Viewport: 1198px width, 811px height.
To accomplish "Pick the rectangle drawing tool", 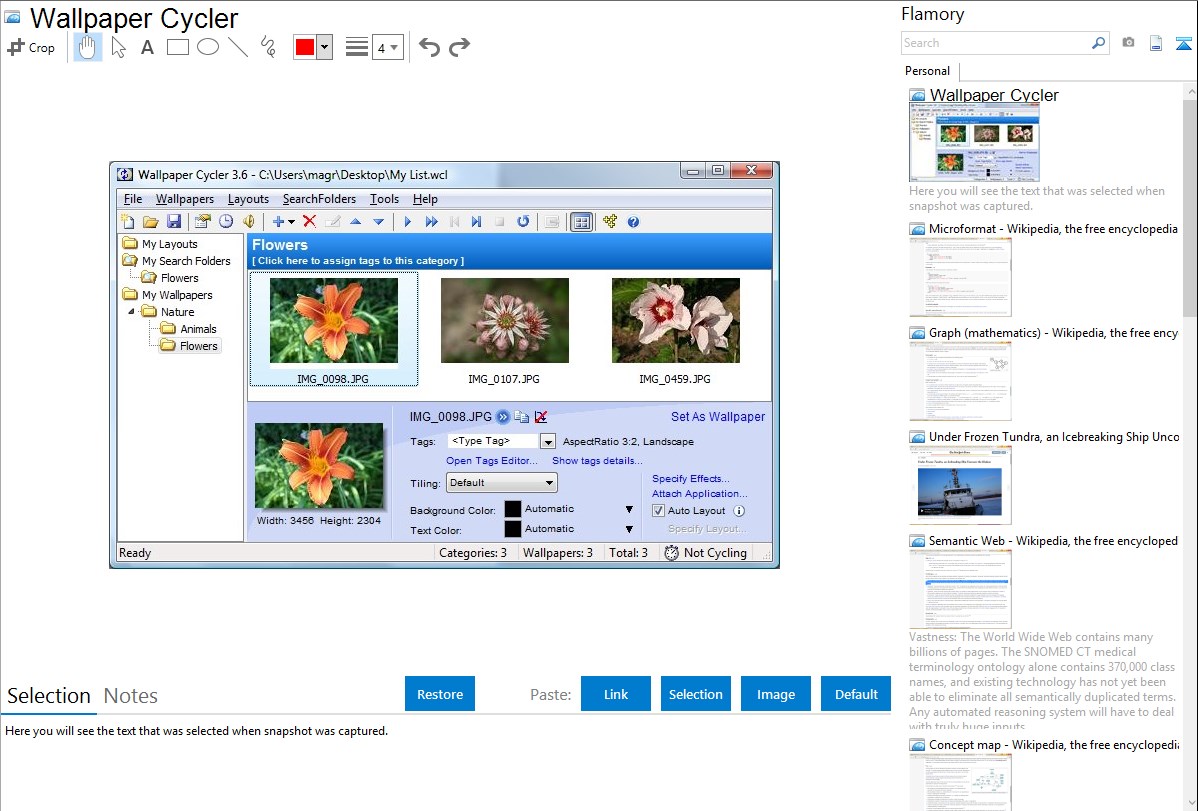I will click(177, 47).
